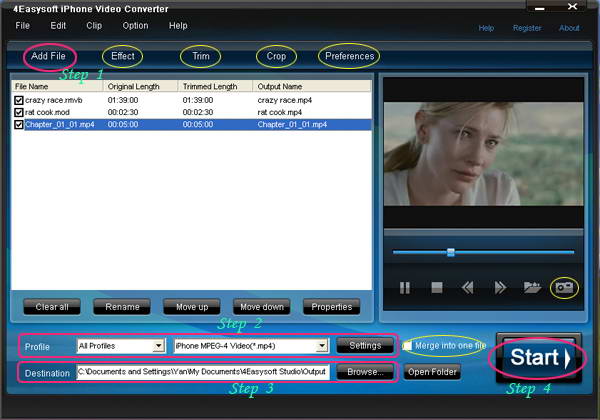Click the Register link

click(527, 28)
